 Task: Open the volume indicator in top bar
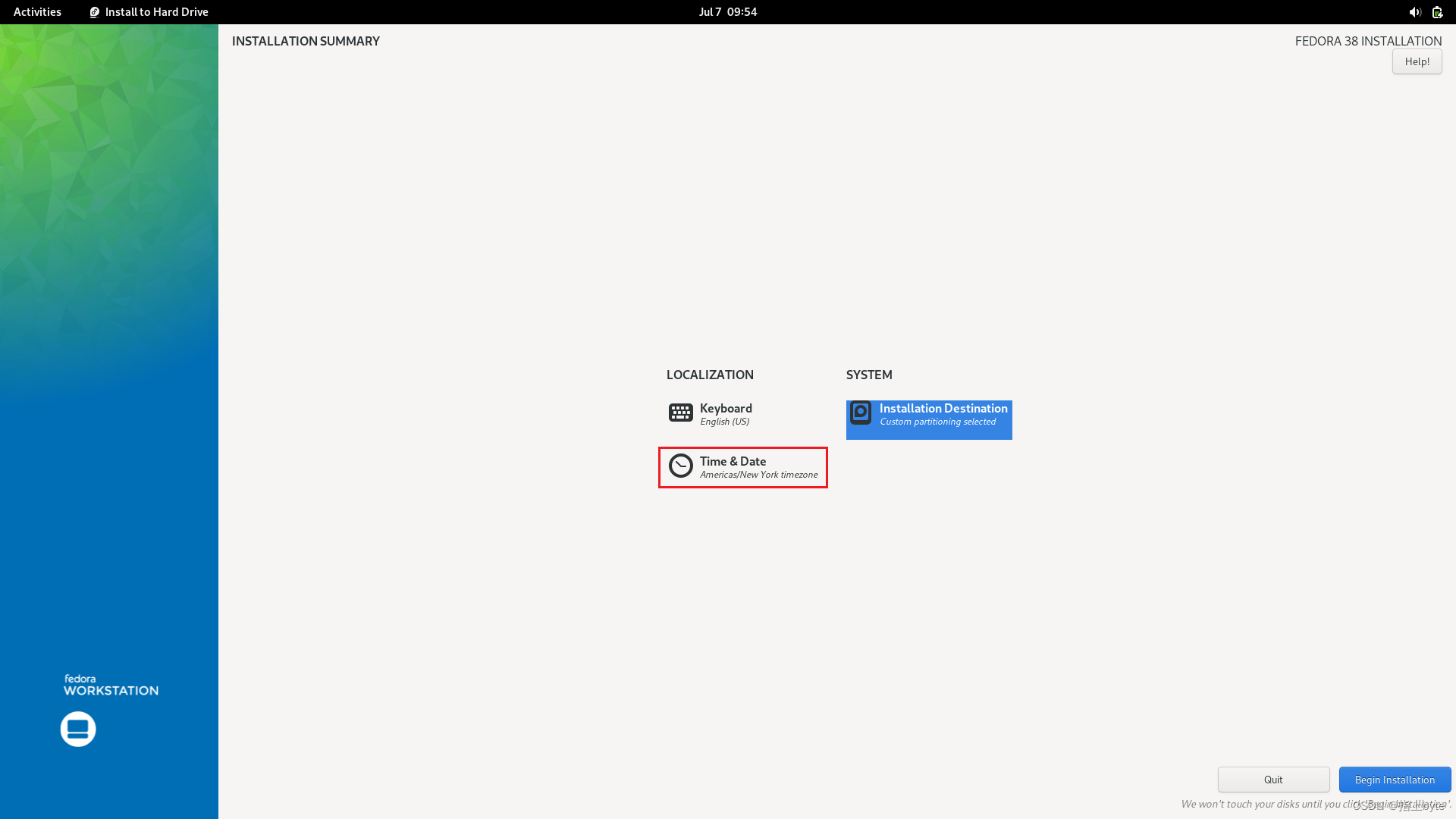point(1414,12)
